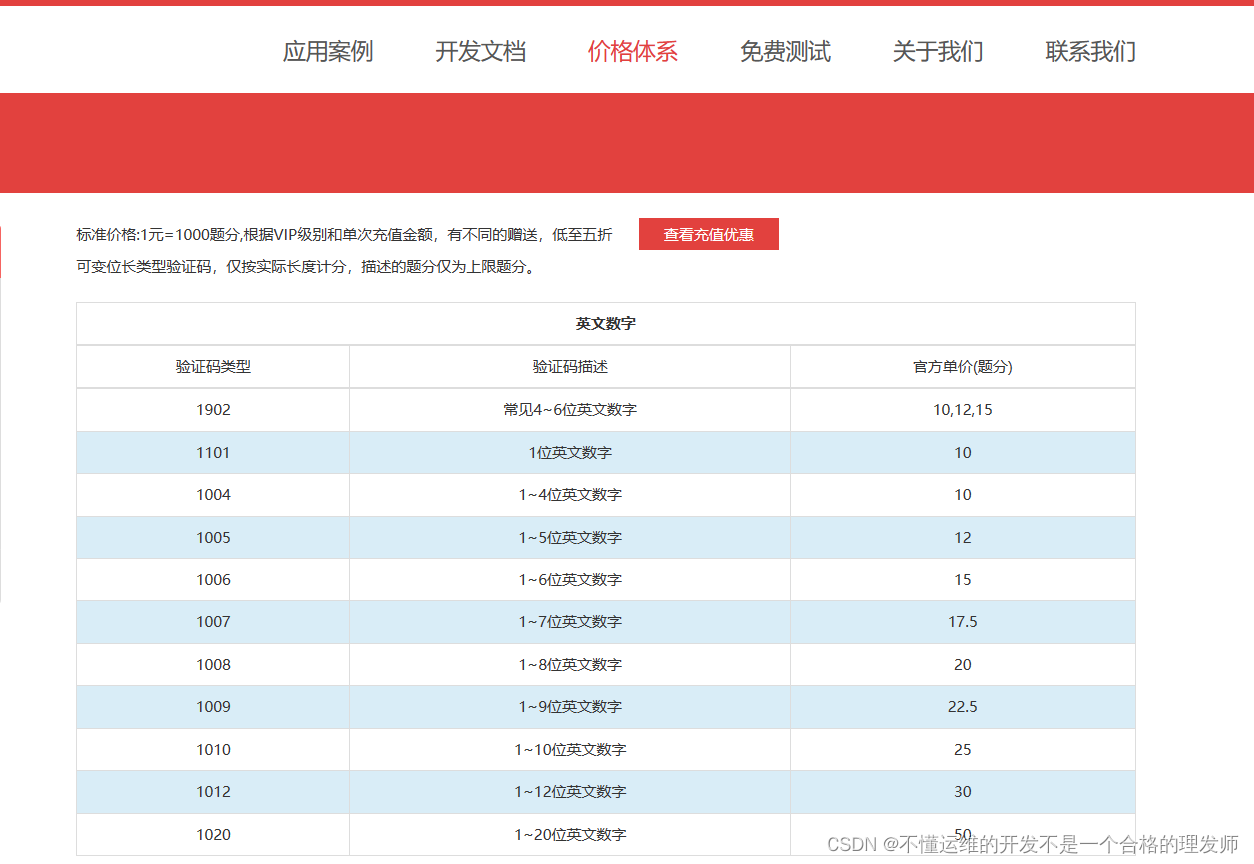Click the description 1~4位英文数字
This screenshot has width=1254, height=864.
[570, 495]
